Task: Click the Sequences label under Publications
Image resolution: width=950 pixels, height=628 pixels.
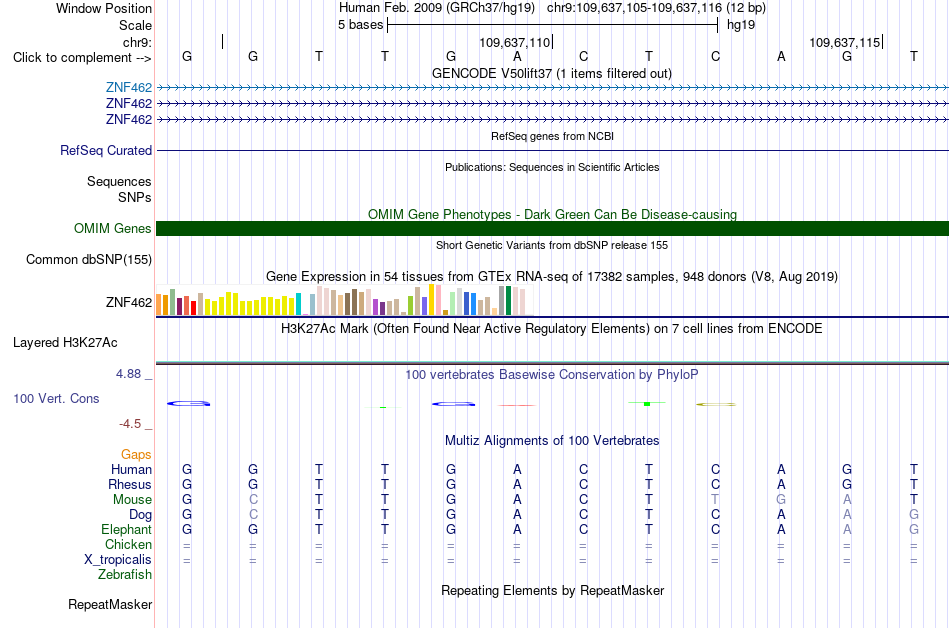Action: (x=119, y=182)
